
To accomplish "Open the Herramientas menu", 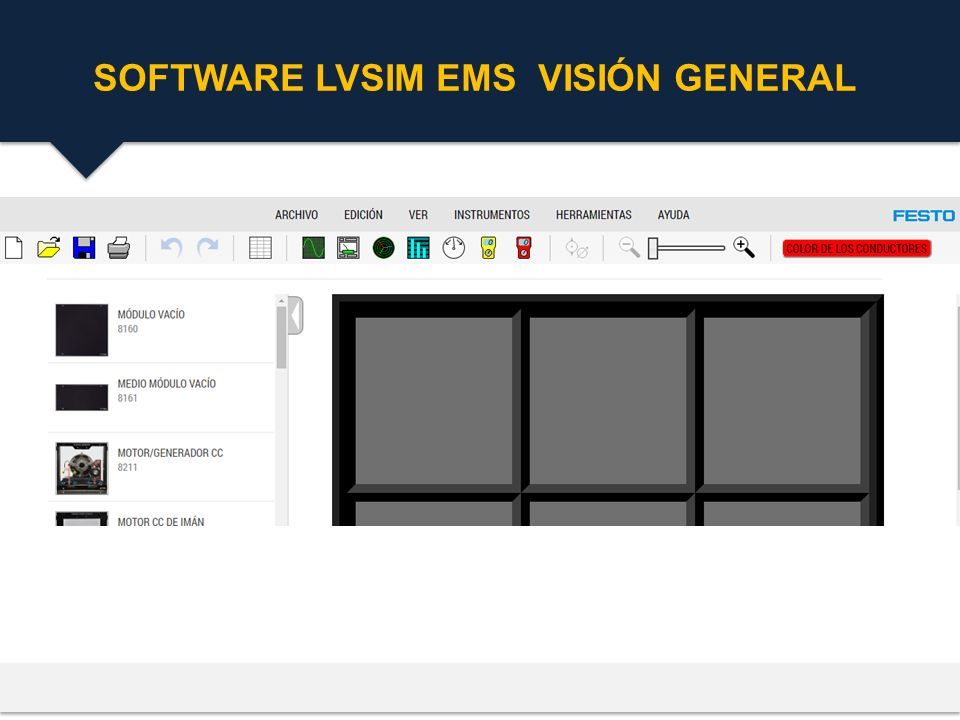I will [593, 215].
